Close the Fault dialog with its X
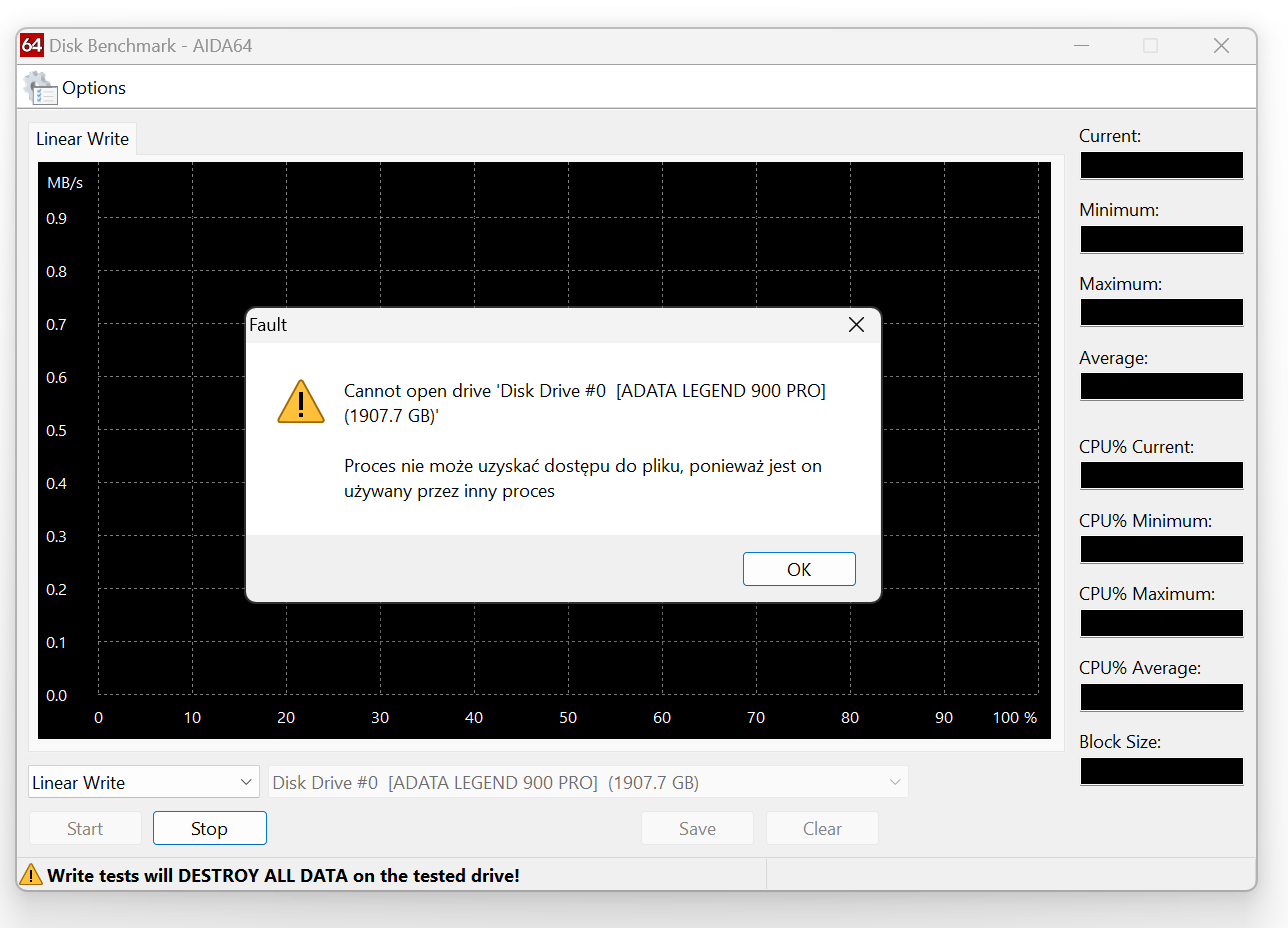 point(856,325)
